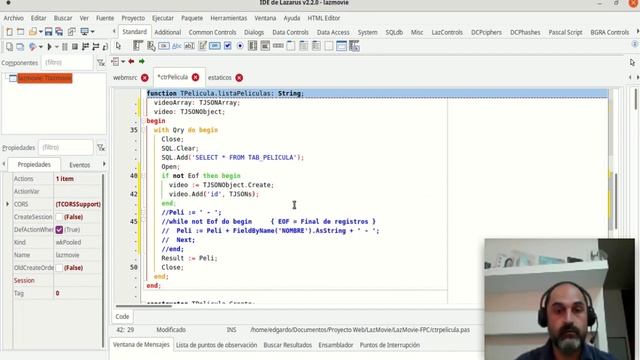The height and width of the screenshot is (360, 640).
Task: Pick the TComboBox component icon
Action: click(x=265, y=46)
